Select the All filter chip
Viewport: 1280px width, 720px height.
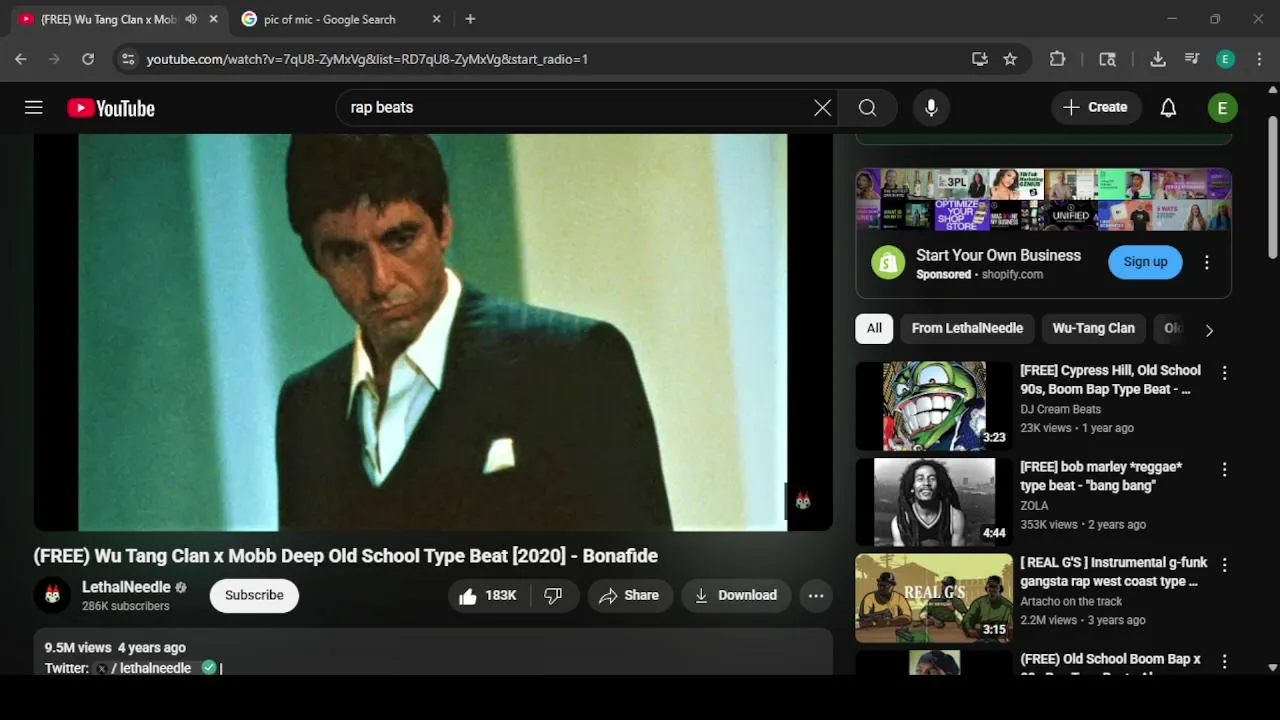874,328
